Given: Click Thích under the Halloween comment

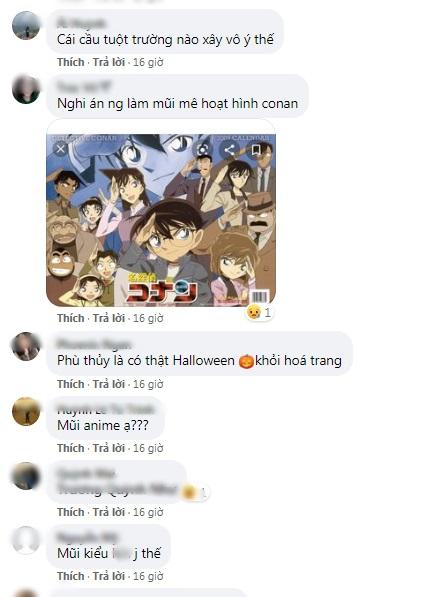Looking at the screenshot, I should pyautogui.click(x=70, y=384).
